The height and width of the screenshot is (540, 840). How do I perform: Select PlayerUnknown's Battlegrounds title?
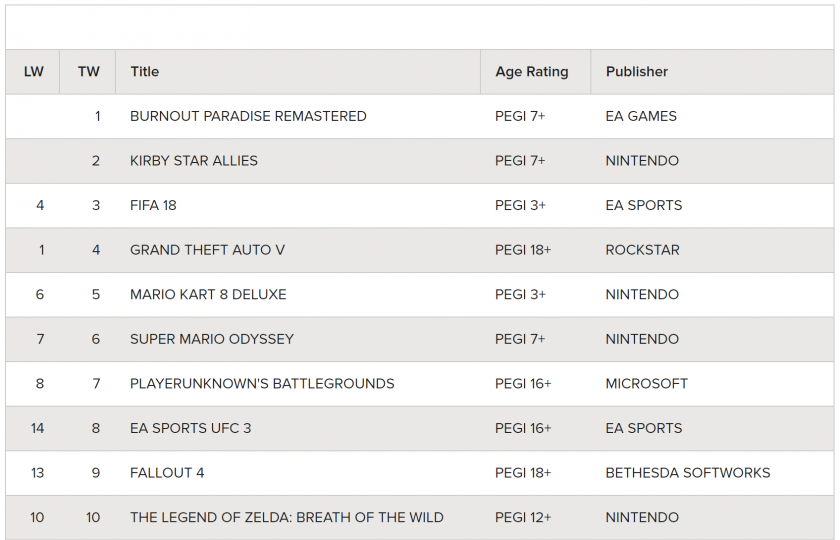click(x=262, y=383)
